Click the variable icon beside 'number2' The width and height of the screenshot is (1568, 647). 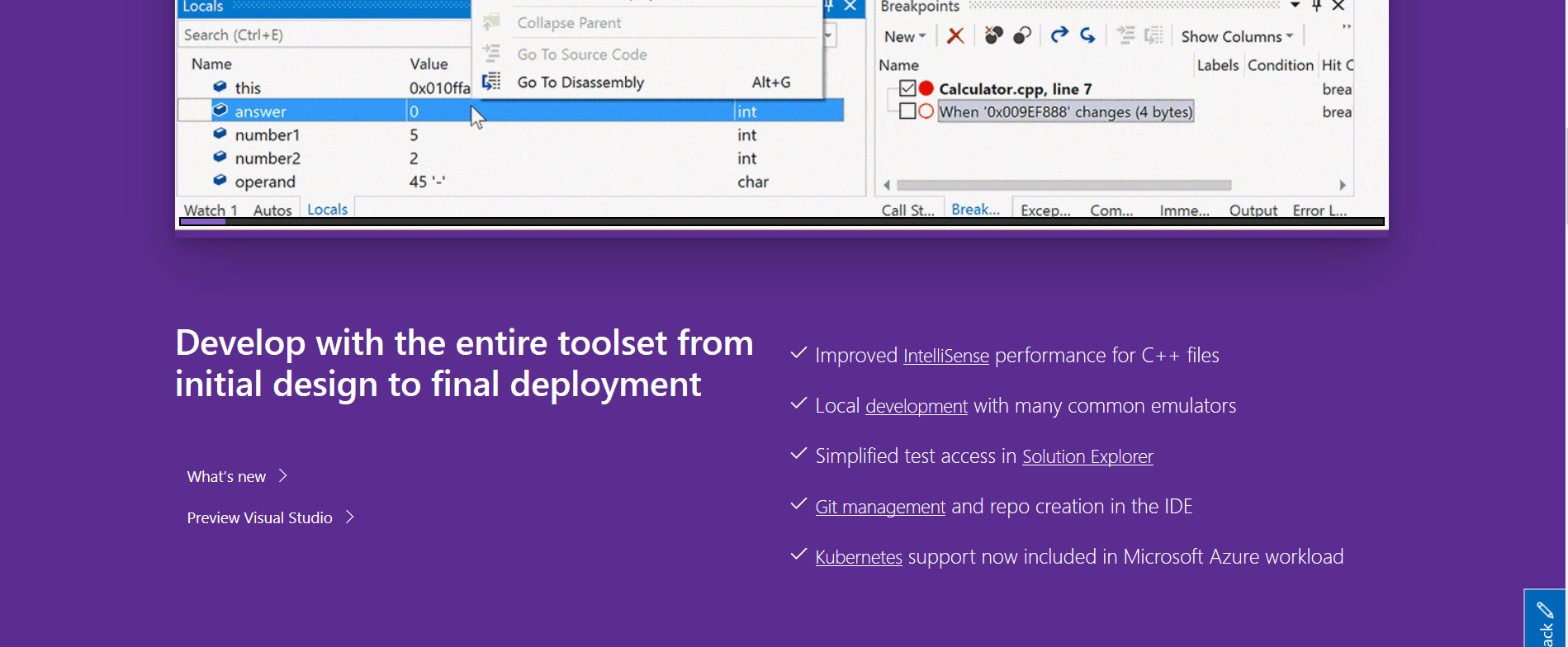click(x=220, y=157)
